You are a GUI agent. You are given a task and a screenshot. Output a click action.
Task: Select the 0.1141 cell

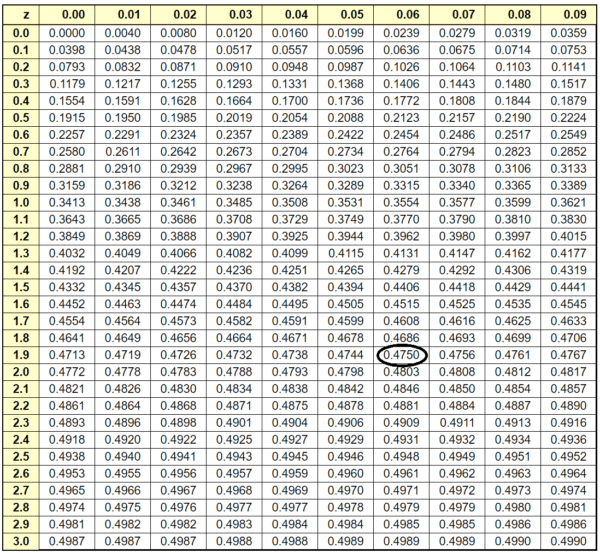[x=569, y=67]
